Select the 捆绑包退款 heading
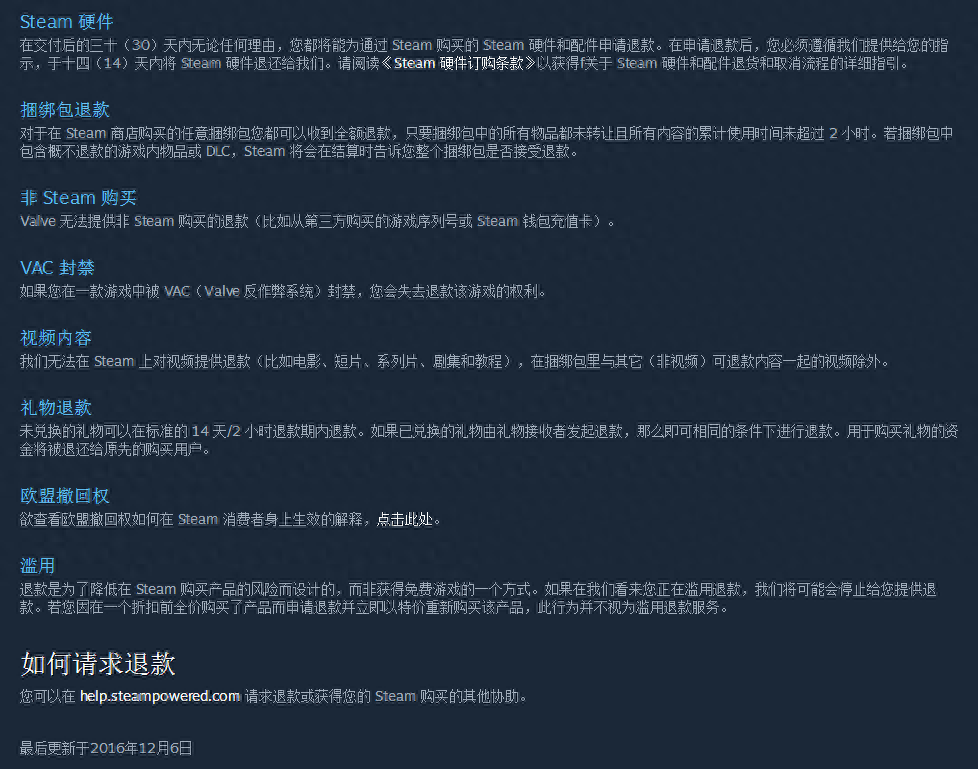Image resolution: width=978 pixels, height=769 pixels. click(65, 110)
